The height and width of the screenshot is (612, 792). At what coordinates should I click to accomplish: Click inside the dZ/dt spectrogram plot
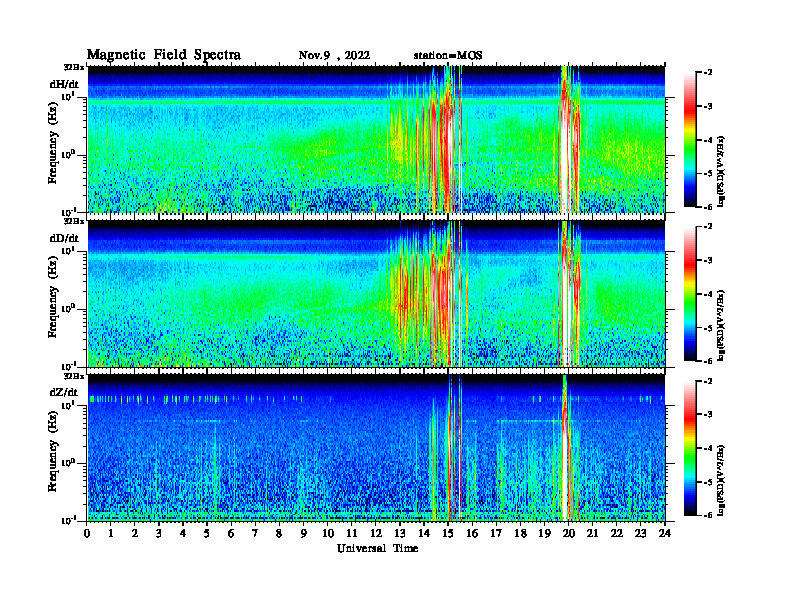click(376, 447)
